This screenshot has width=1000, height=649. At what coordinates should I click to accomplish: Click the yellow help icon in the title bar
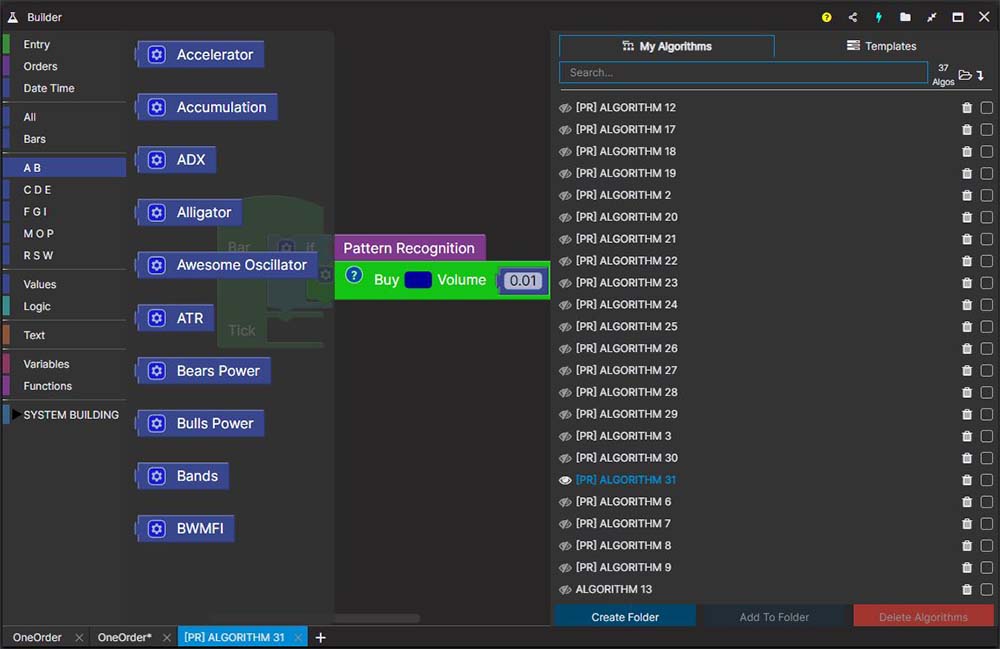coord(826,17)
